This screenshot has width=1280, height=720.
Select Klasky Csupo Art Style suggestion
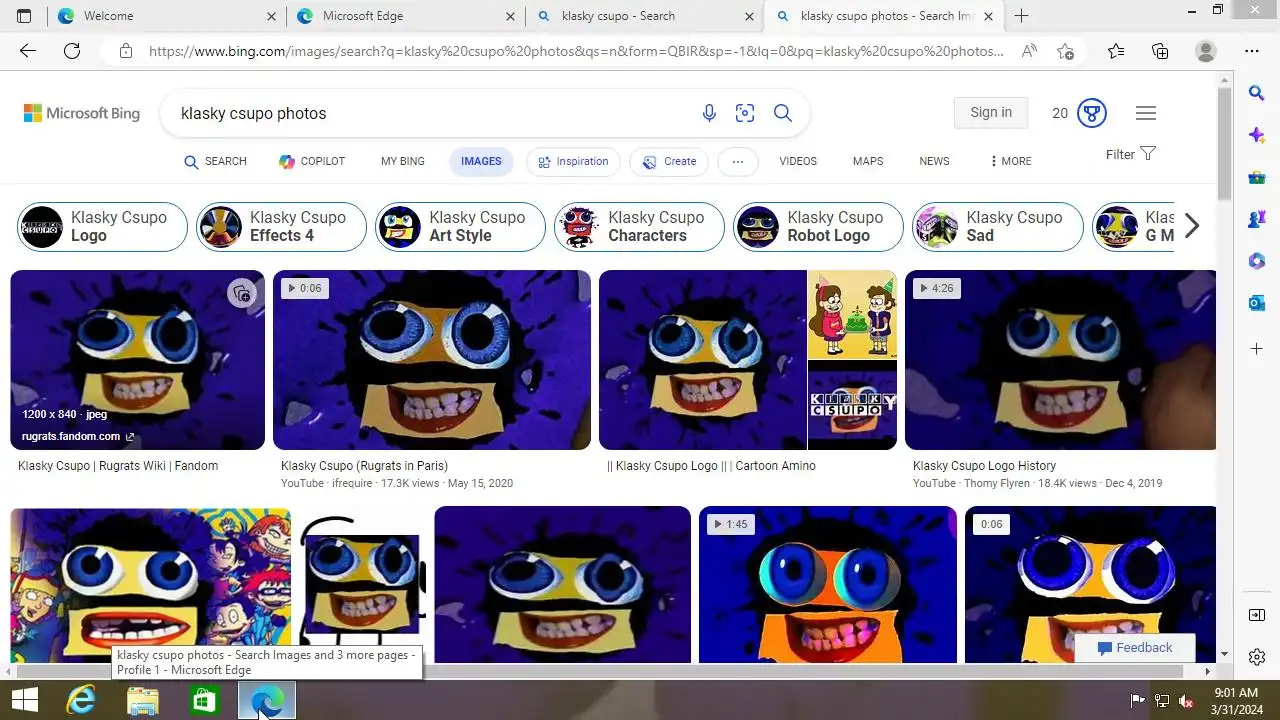[x=460, y=226]
